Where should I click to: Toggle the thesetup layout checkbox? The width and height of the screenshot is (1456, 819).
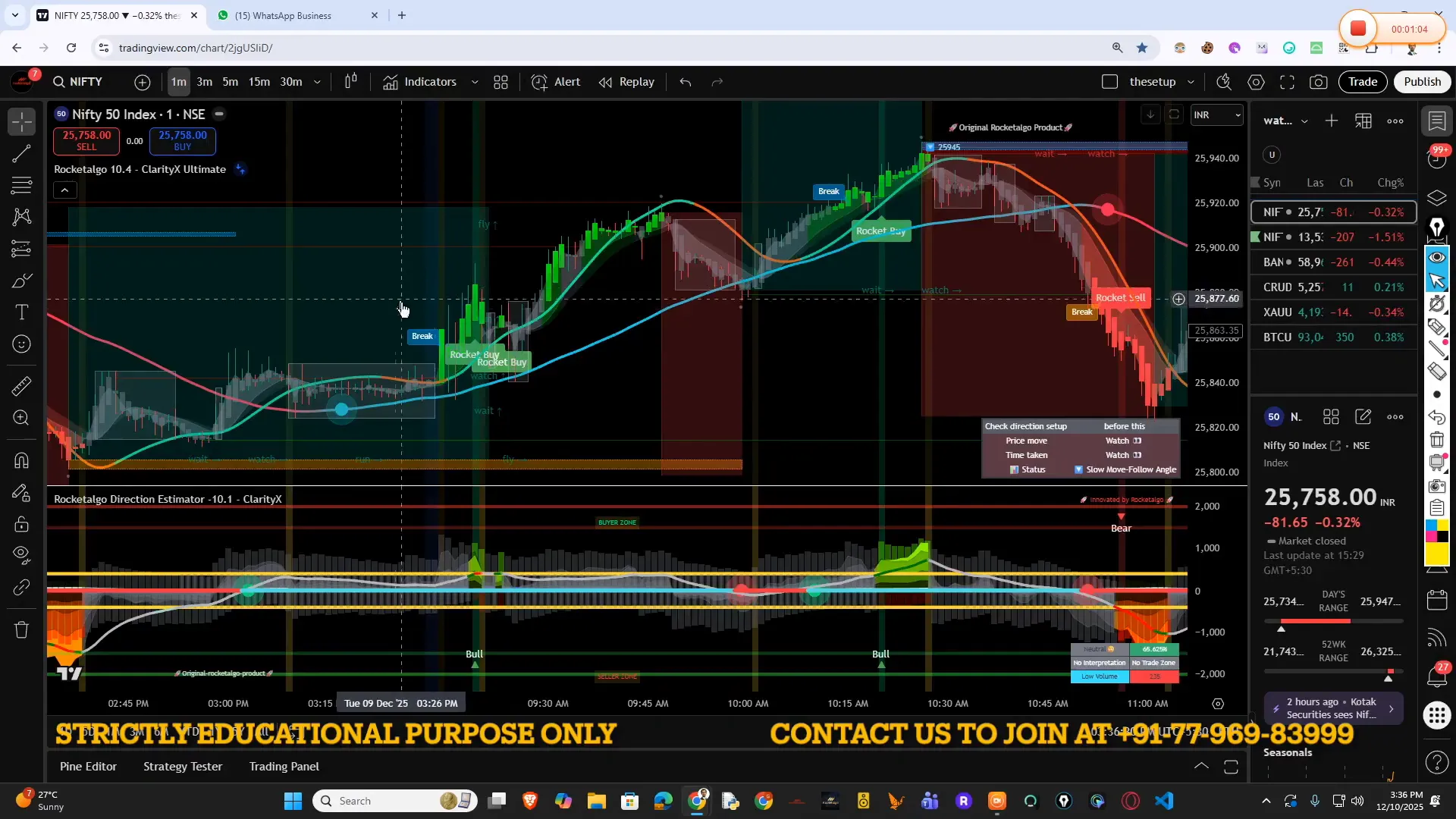click(x=1109, y=81)
